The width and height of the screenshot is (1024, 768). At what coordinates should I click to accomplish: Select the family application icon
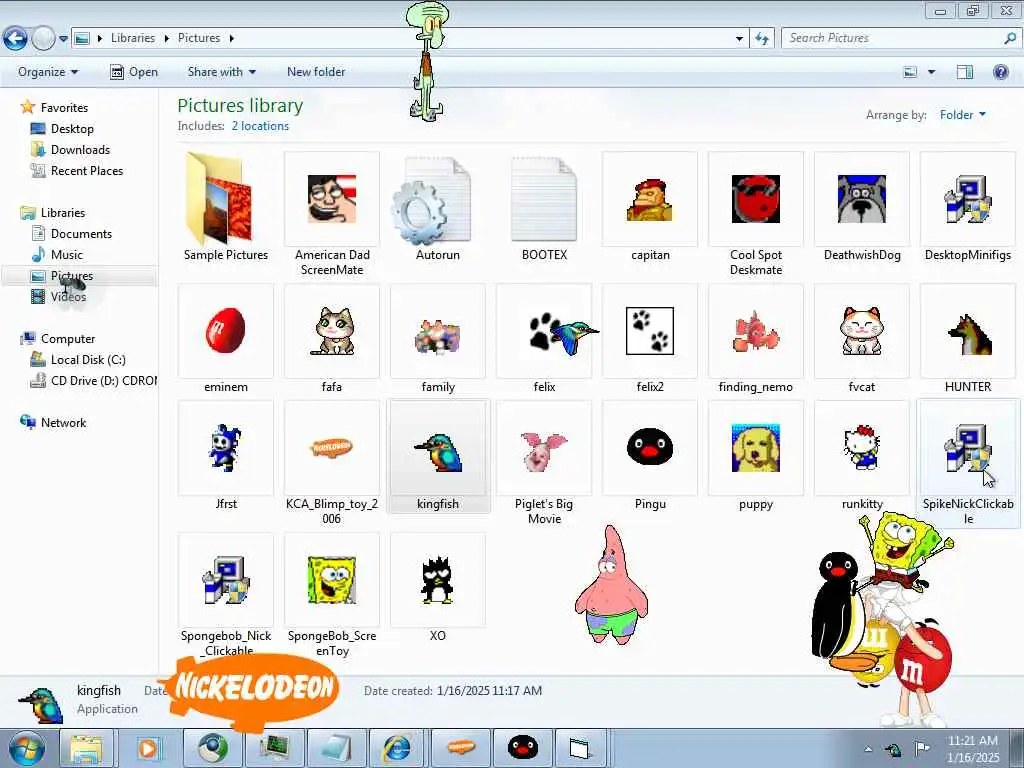point(438,339)
